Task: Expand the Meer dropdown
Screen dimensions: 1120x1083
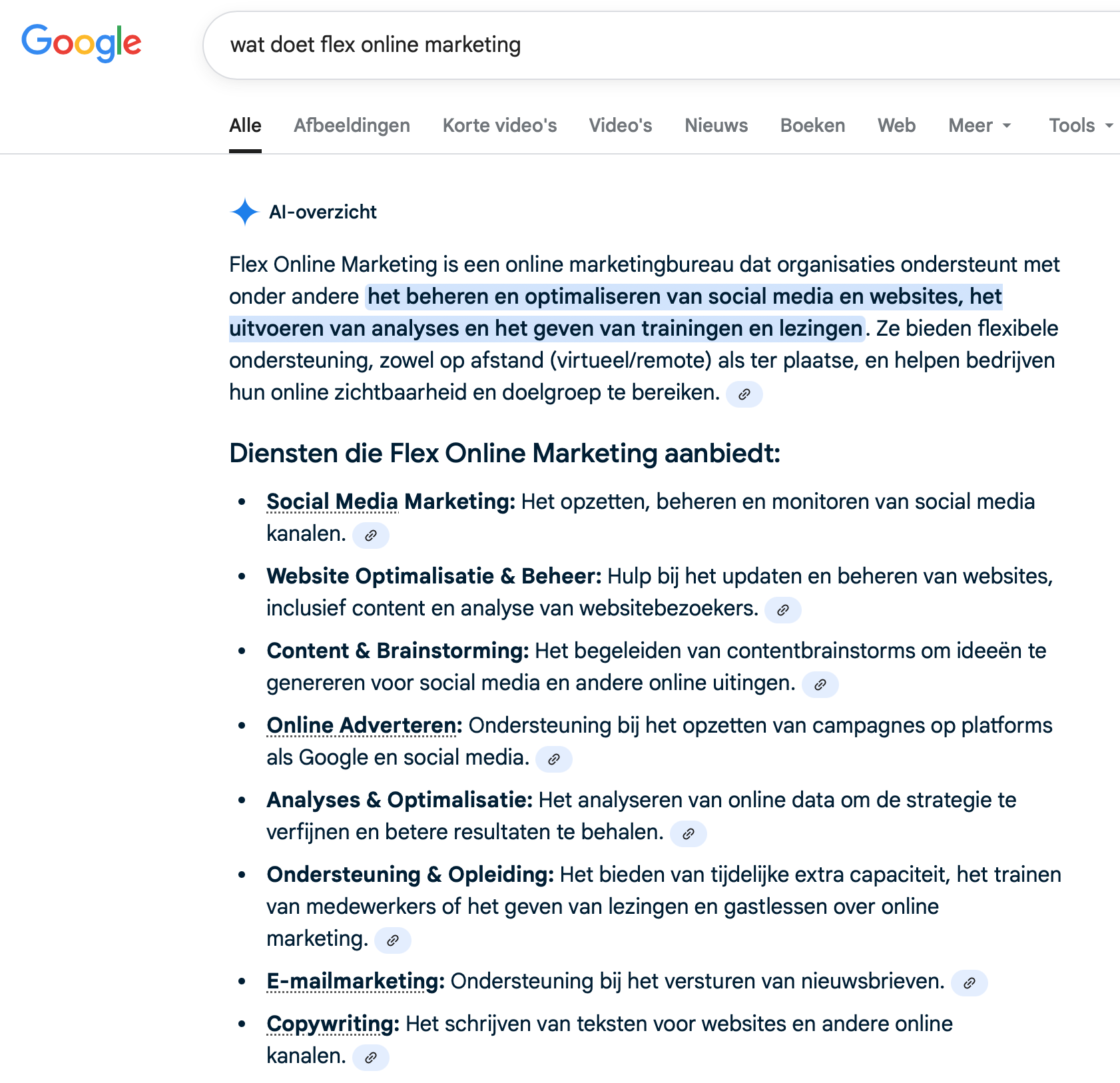Action: click(x=980, y=125)
